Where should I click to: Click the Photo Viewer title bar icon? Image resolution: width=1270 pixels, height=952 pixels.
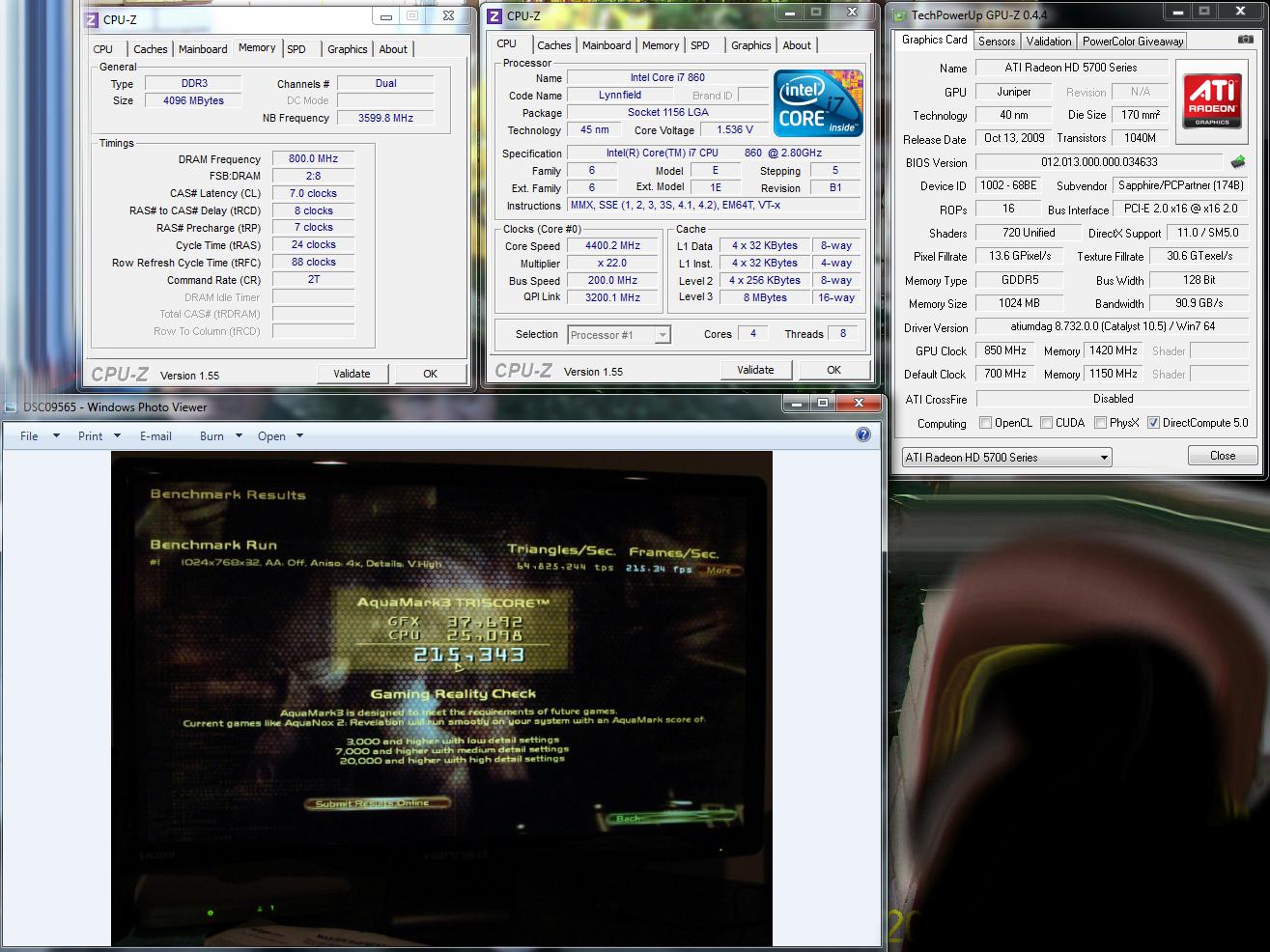[11, 406]
